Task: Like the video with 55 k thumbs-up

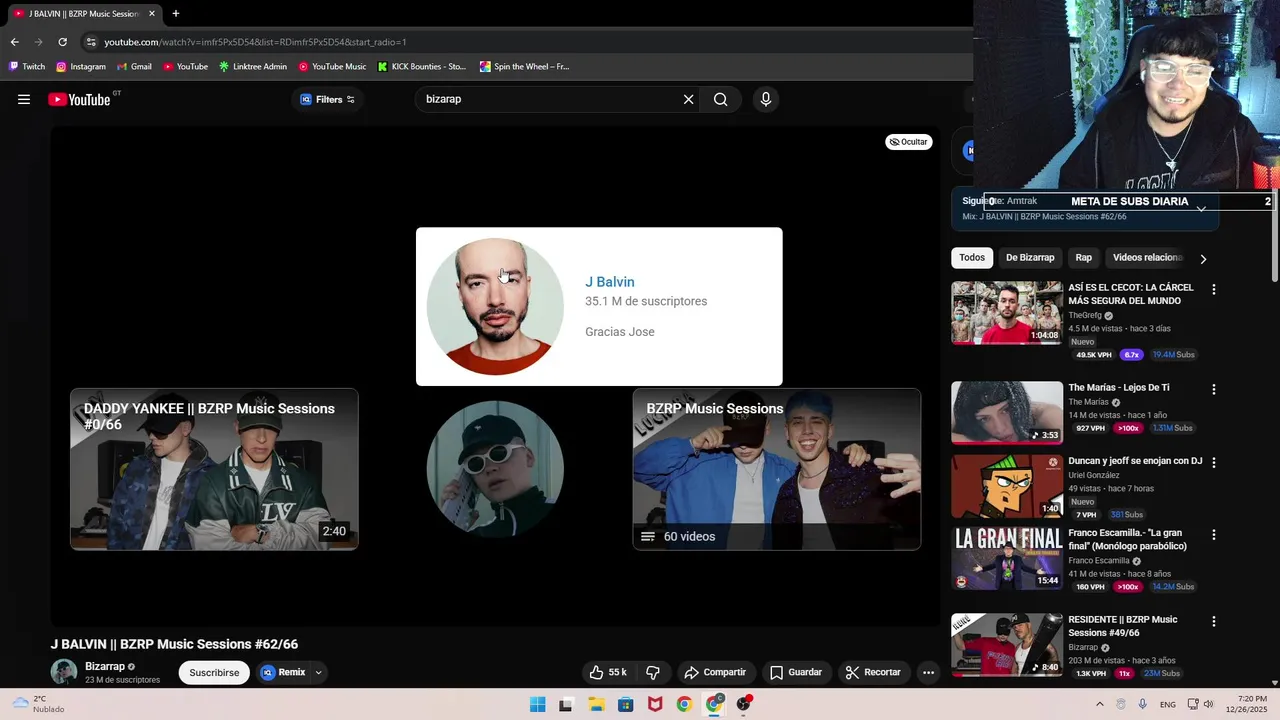Action: pos(609,672)
